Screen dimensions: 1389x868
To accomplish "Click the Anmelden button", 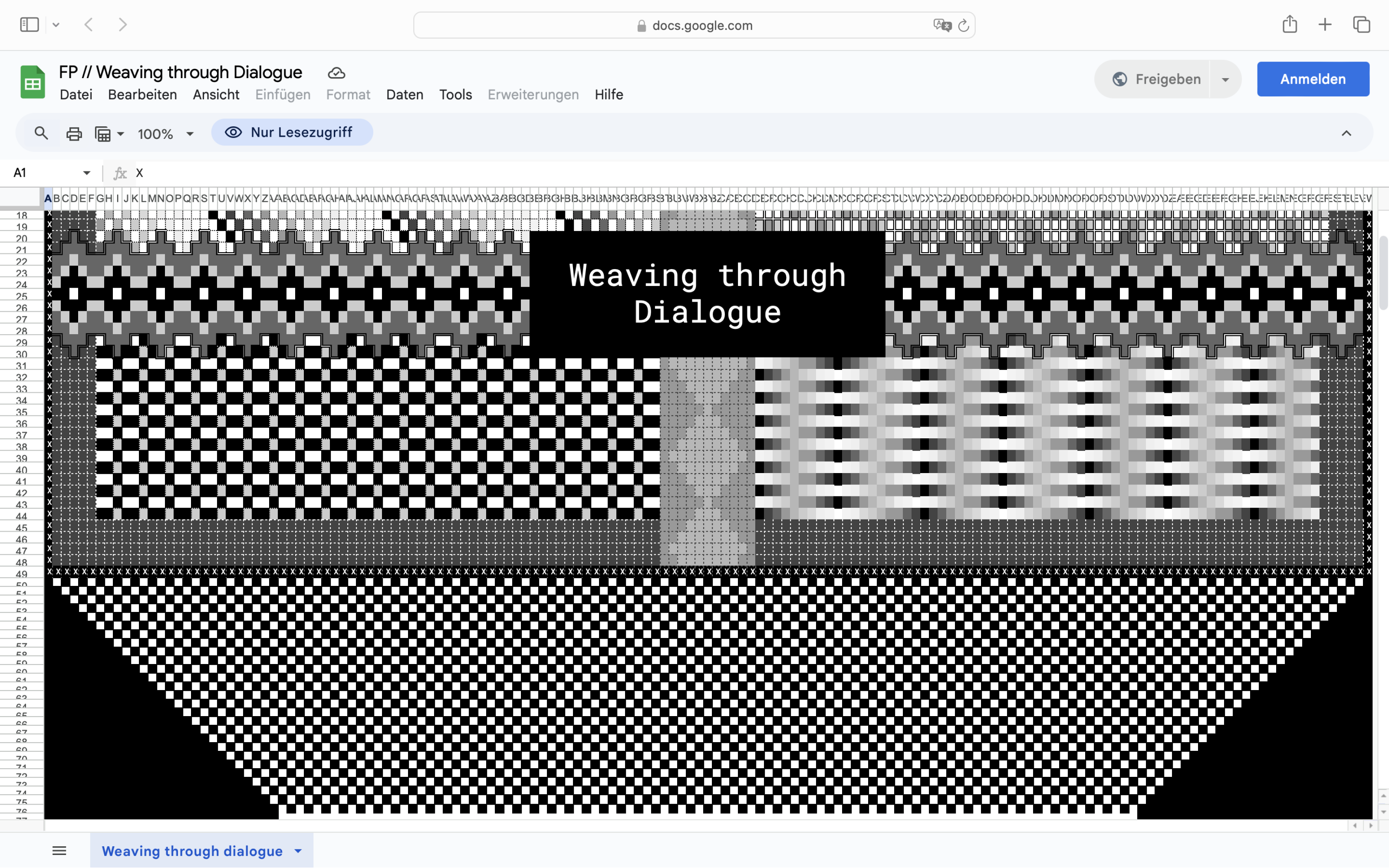I will coord(1313,79).
